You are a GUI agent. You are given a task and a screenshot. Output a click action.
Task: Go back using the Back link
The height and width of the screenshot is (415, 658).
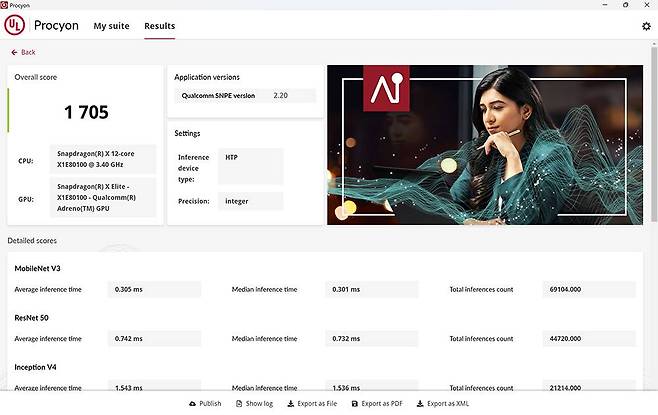click(x=28, y=52)
